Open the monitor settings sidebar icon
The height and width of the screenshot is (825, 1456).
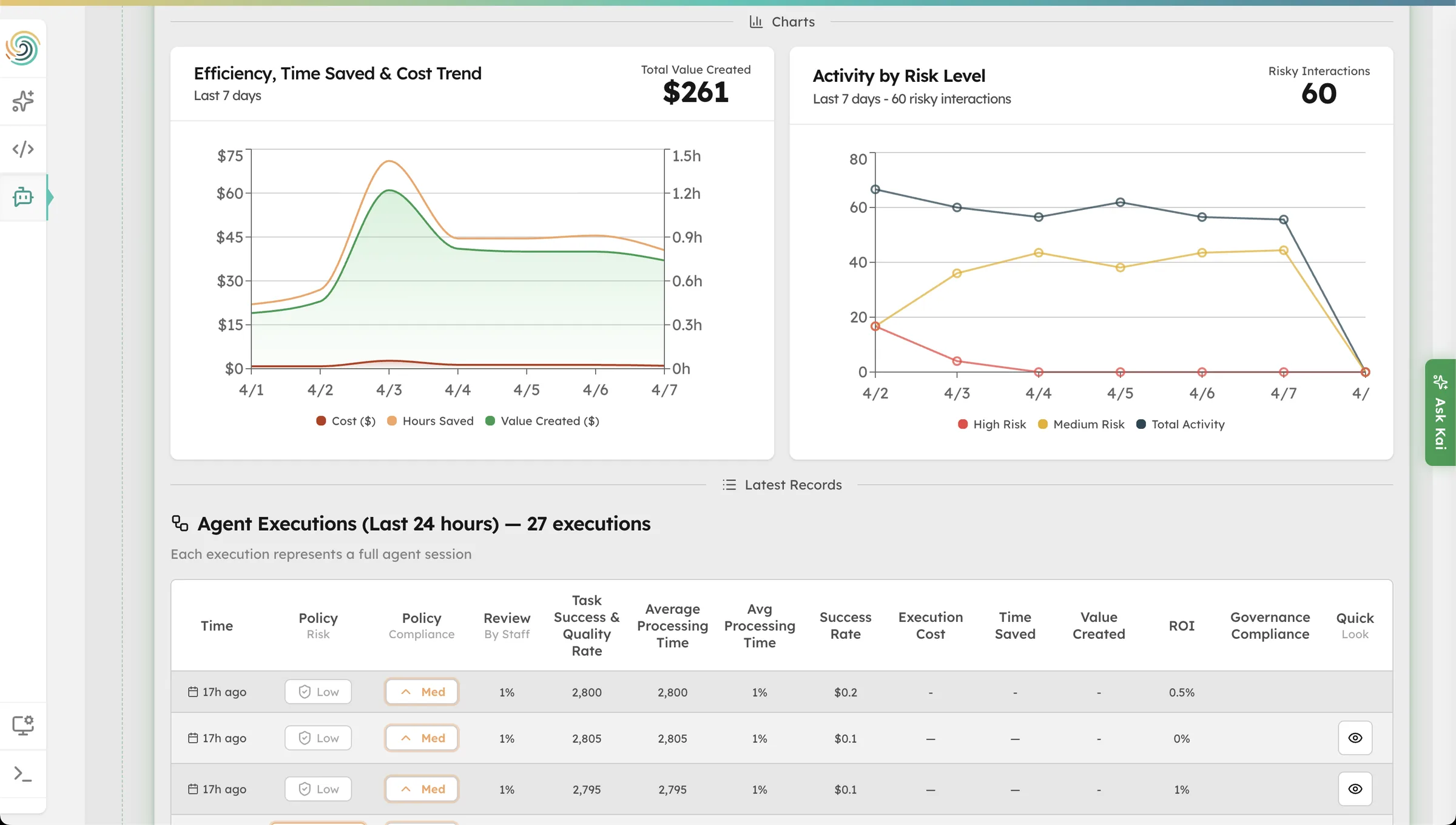pos(23,725)
